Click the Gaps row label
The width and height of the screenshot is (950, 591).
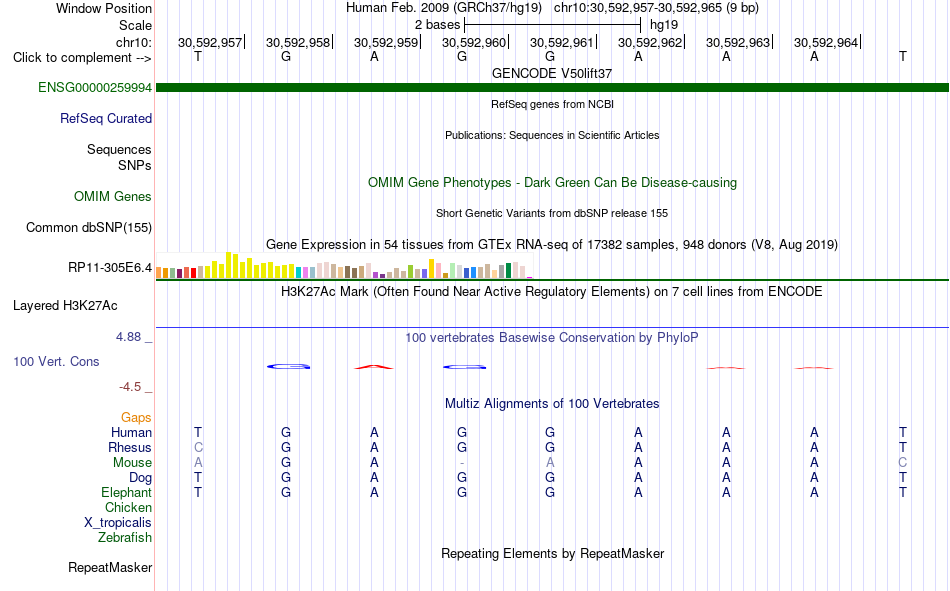pyautogui.click(x=136, y=418)
